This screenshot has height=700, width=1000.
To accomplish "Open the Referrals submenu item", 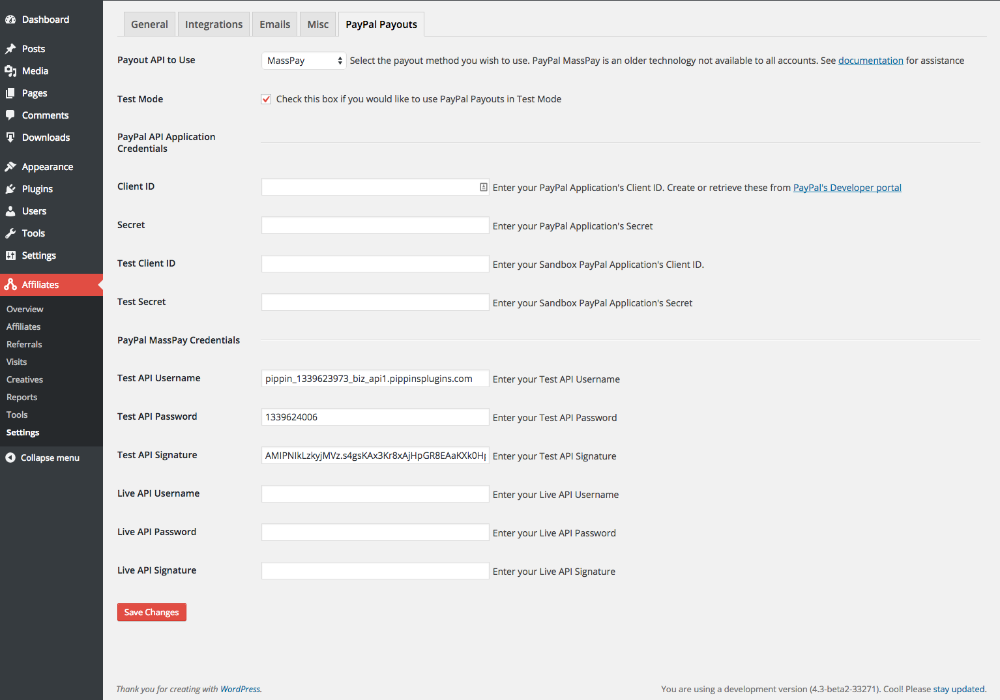I will tap(24, 344).
